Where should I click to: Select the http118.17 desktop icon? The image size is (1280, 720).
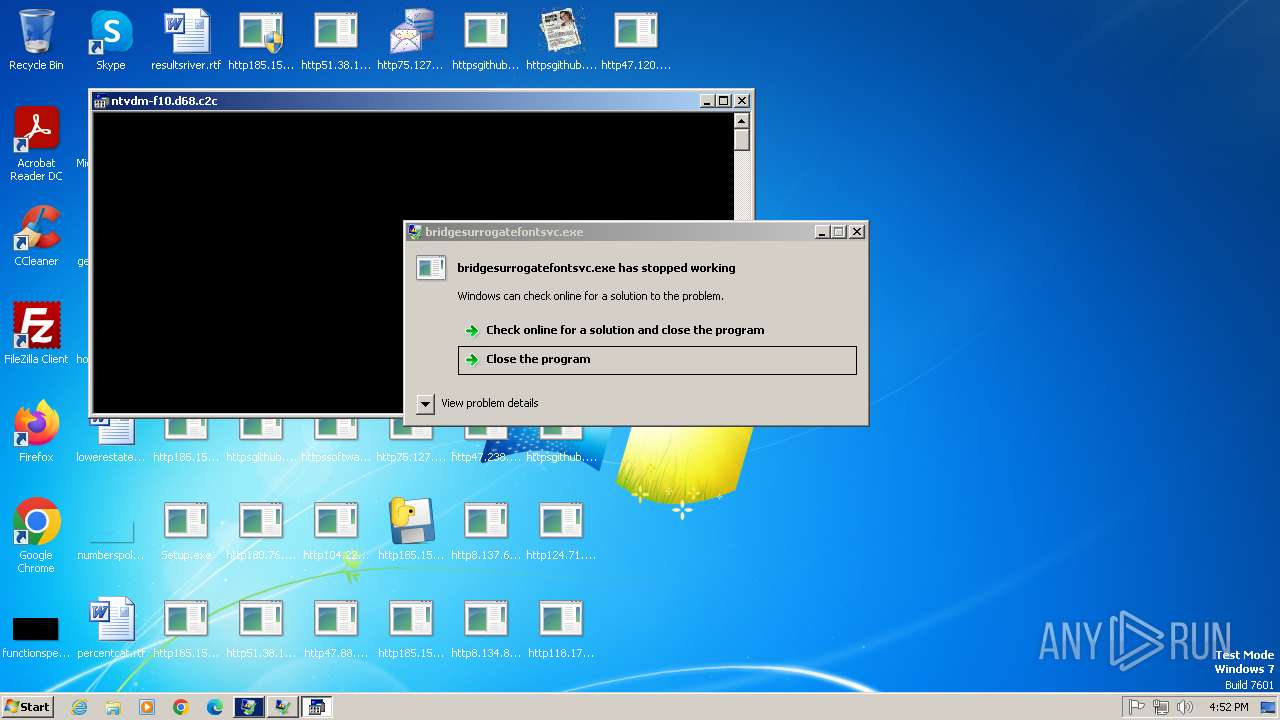coord(561,628)
